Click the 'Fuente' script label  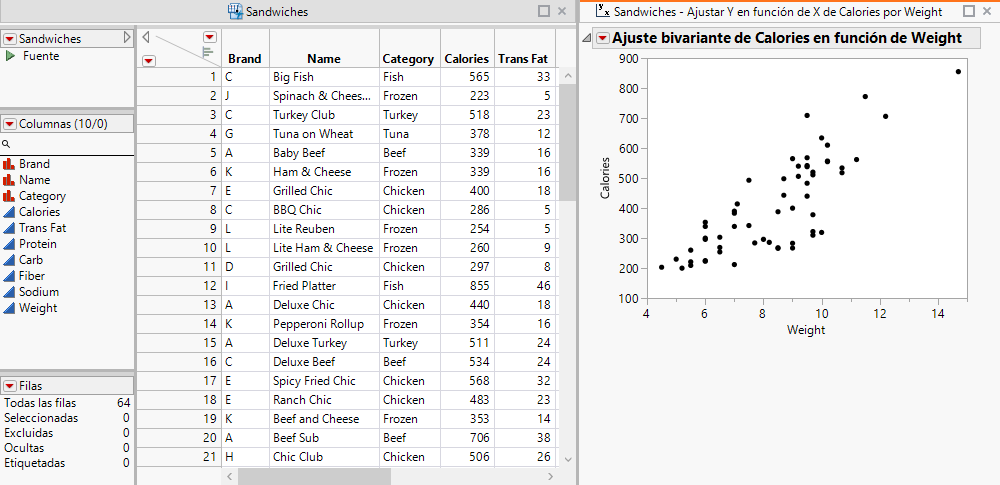(x=41, y=56)
